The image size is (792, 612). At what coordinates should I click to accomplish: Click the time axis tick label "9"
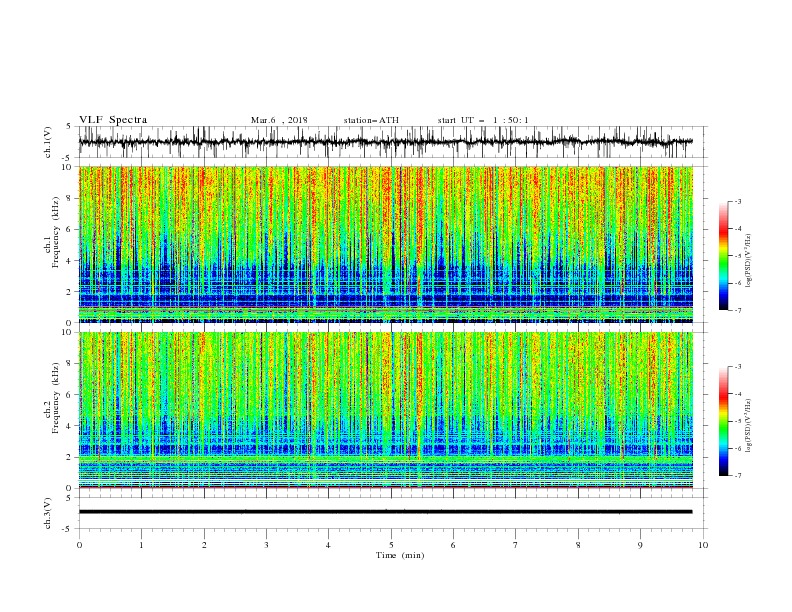[640, 545]
